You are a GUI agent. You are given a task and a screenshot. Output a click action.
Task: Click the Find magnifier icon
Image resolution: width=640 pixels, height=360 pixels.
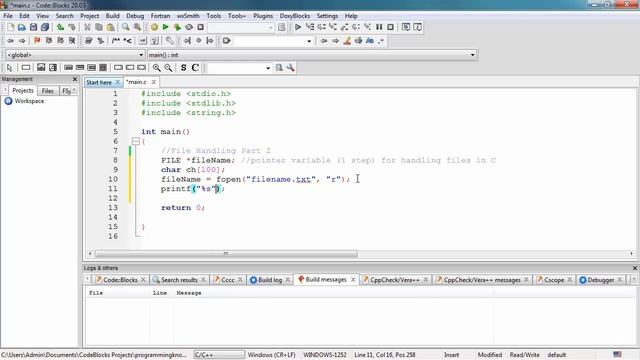click(126, 27)
